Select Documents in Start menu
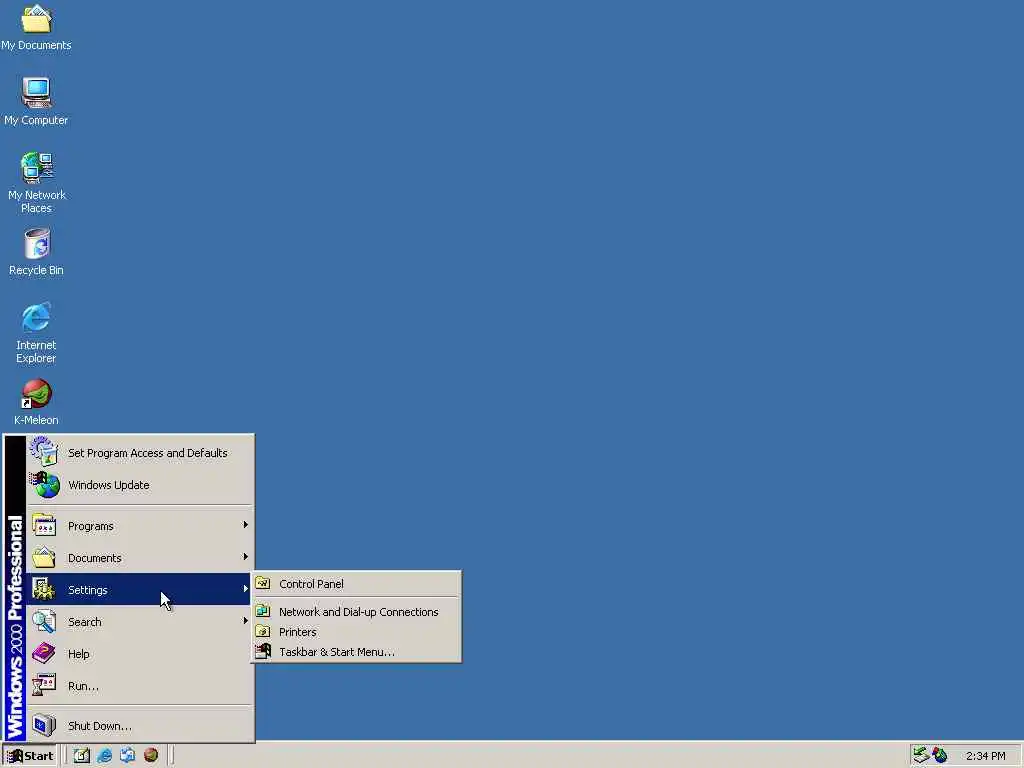The image size is (1024, 768). [x=140, y=558]
